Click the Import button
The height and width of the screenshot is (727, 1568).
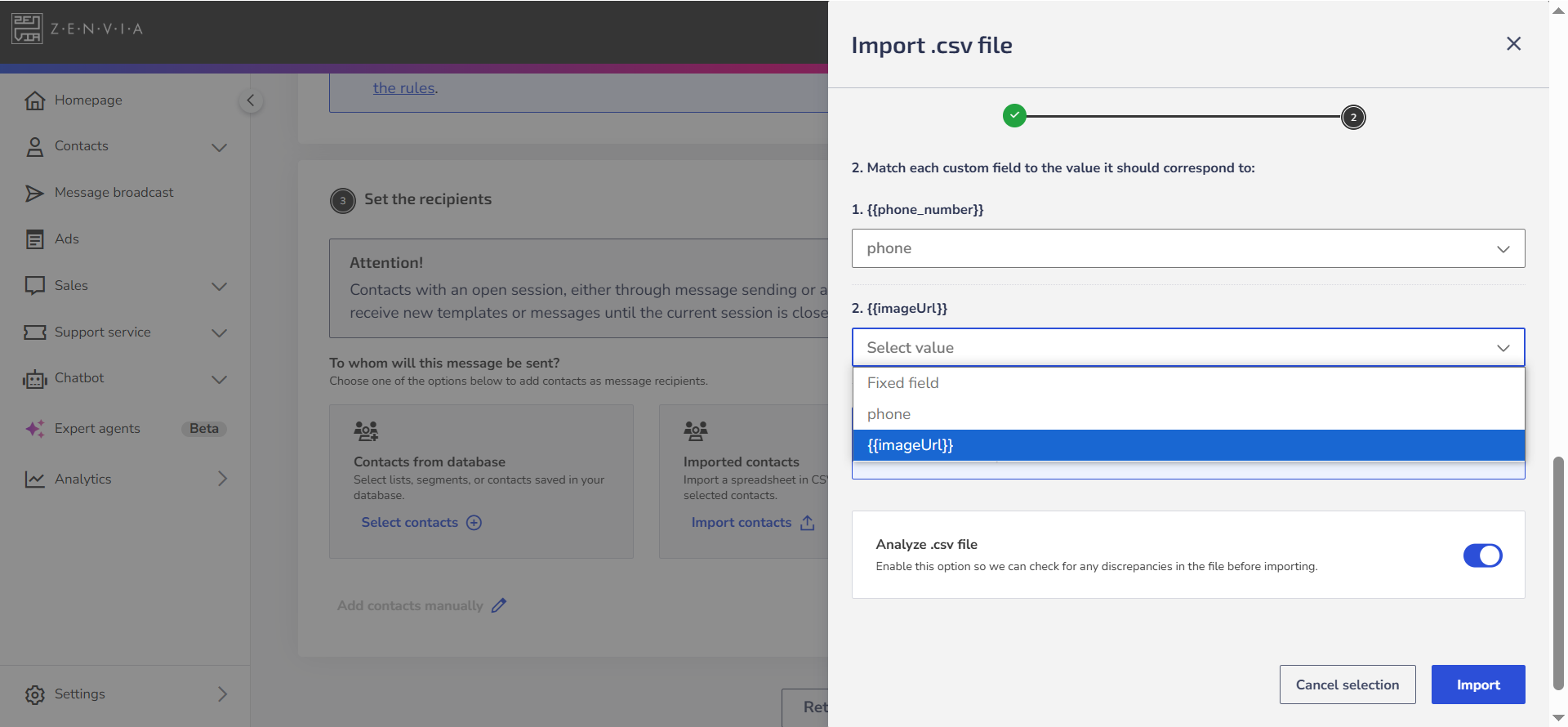coord(1478,685)
